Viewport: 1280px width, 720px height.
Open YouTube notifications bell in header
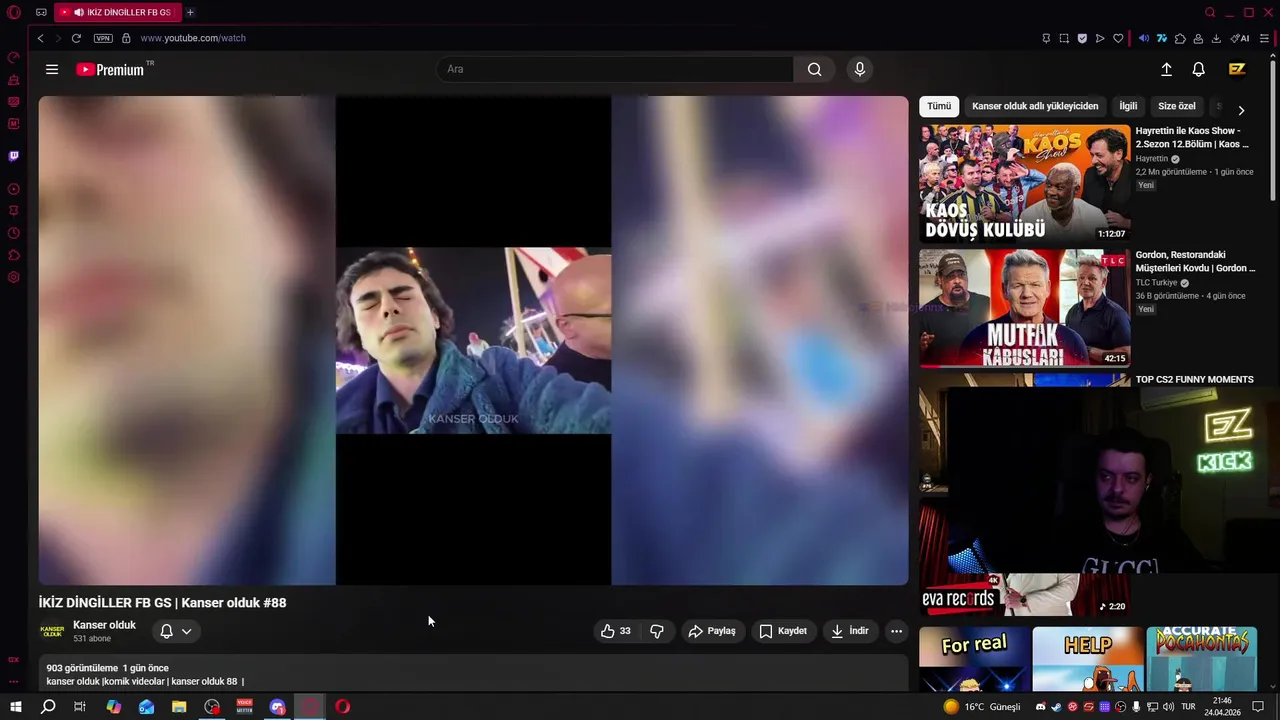(x=1198, y=69)
